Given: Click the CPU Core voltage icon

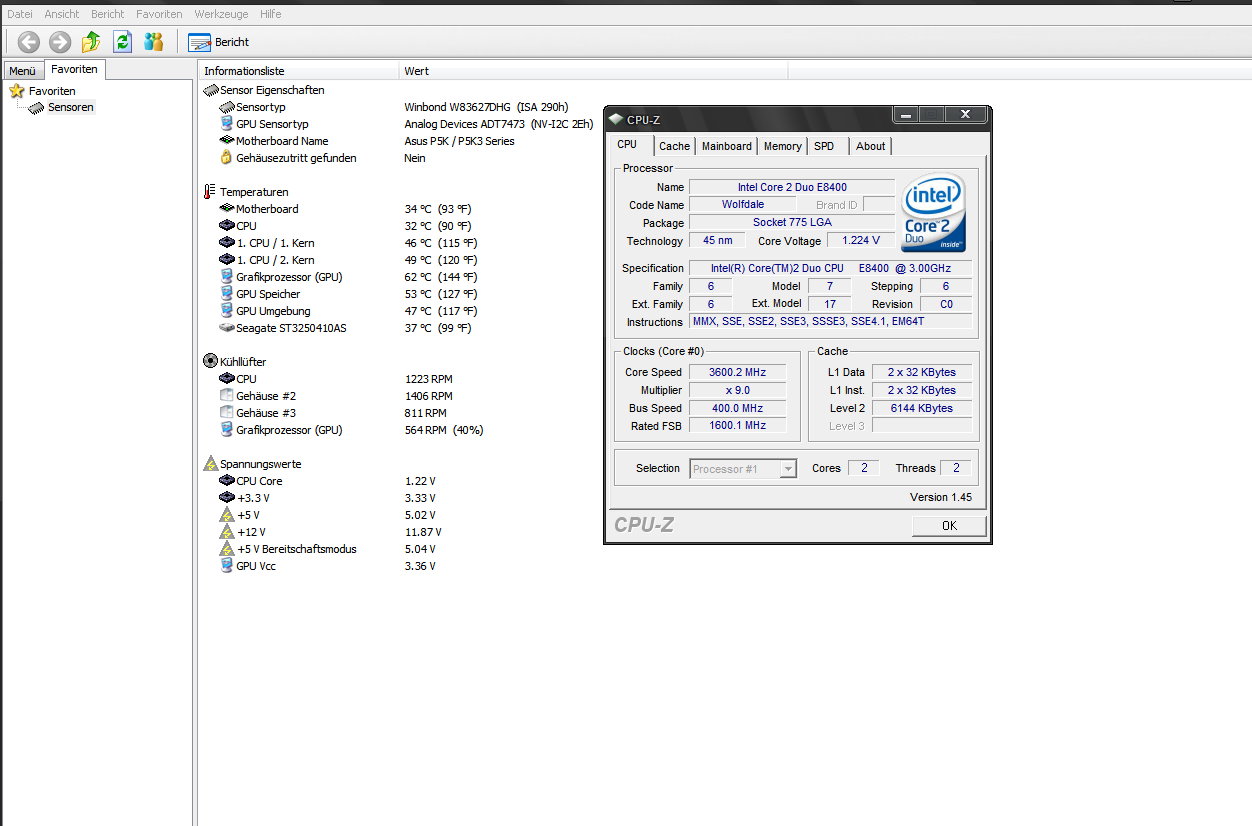Looking at the screenshot, I should pos(227,481).
